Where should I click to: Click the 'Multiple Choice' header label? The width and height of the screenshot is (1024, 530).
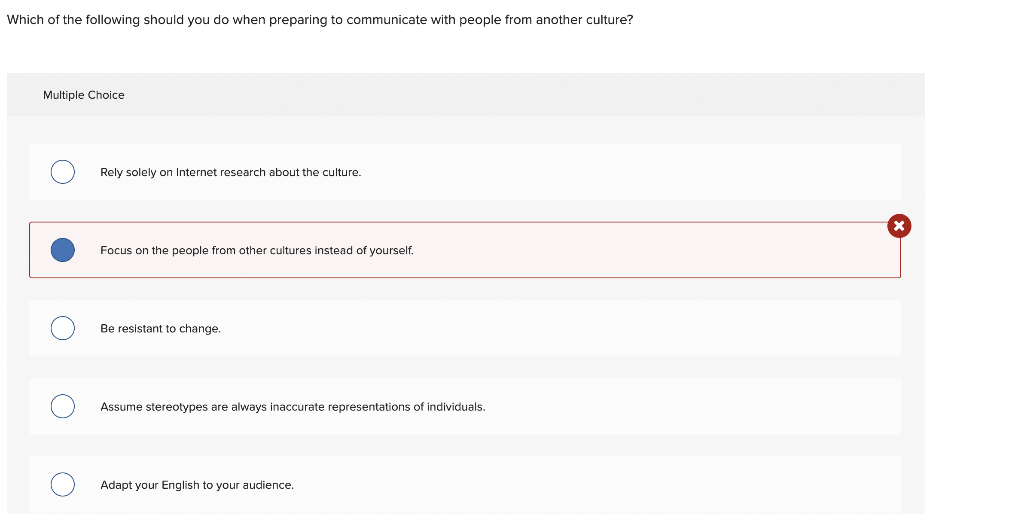(x=84, y=95)
